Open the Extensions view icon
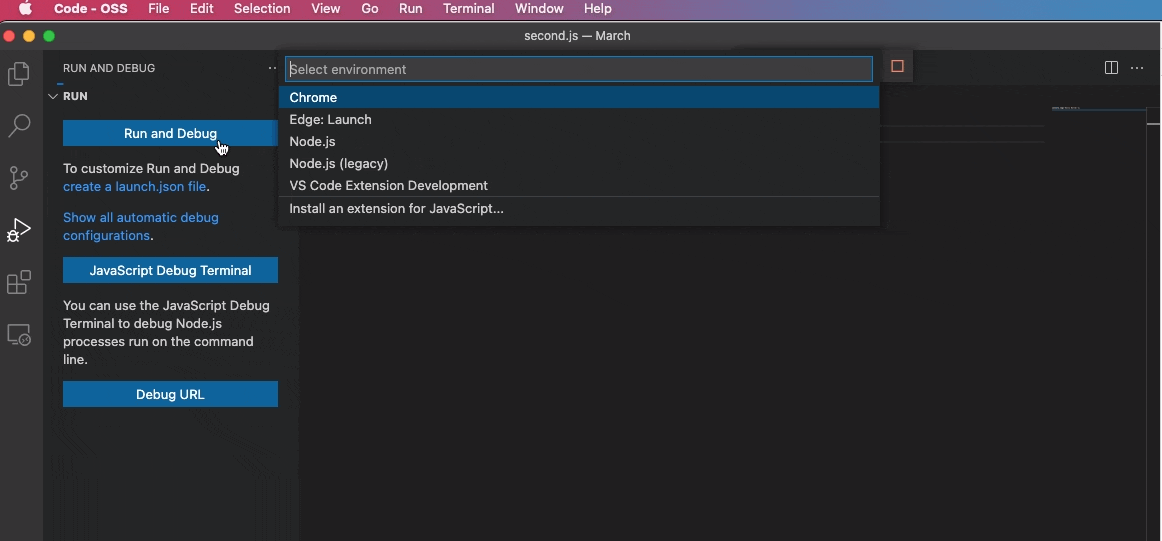Image resolution: width=1162 pixels, height=541 pixels. (19, 283)
